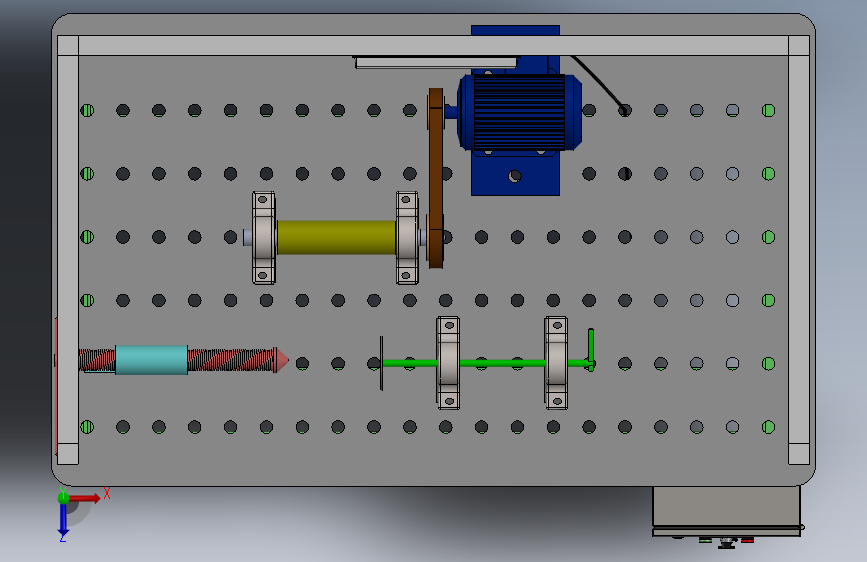
Task: Select the control box below the table
Action: (x=727, y=512)
